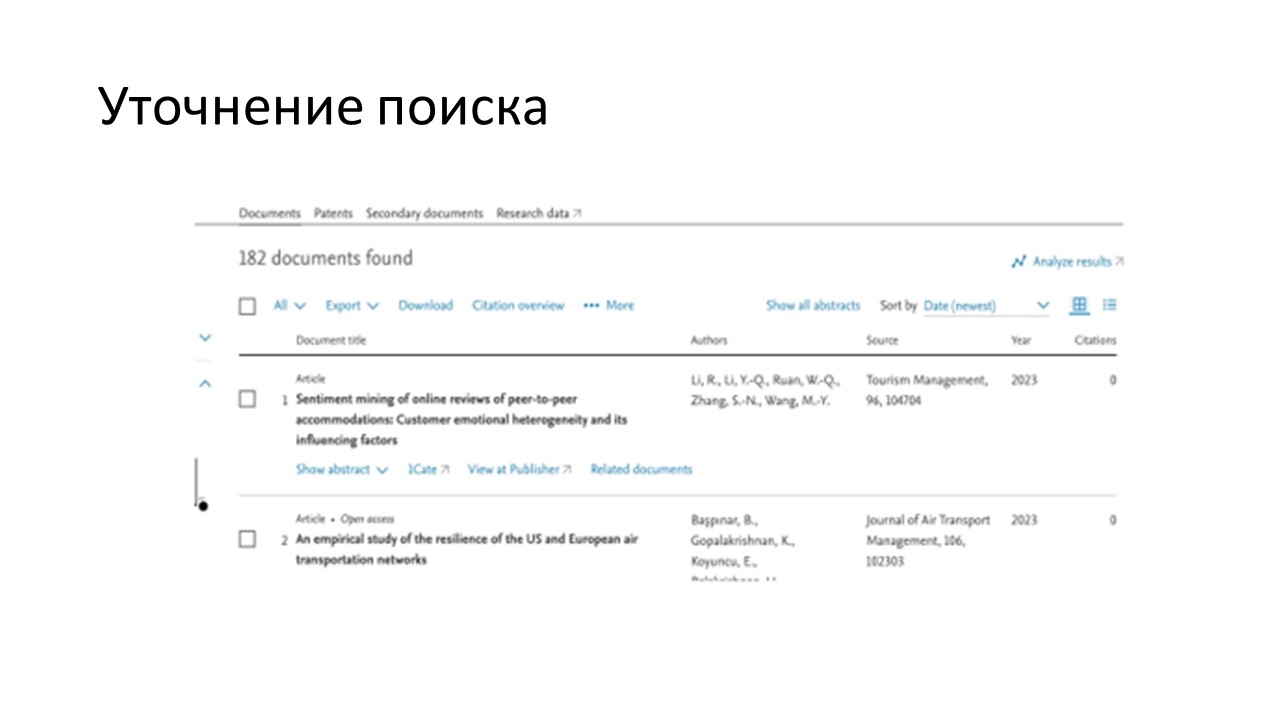The width and height of the screenshot is (1280, 720).
Task: Switch to list view icon
Action: pos(1109,305)
